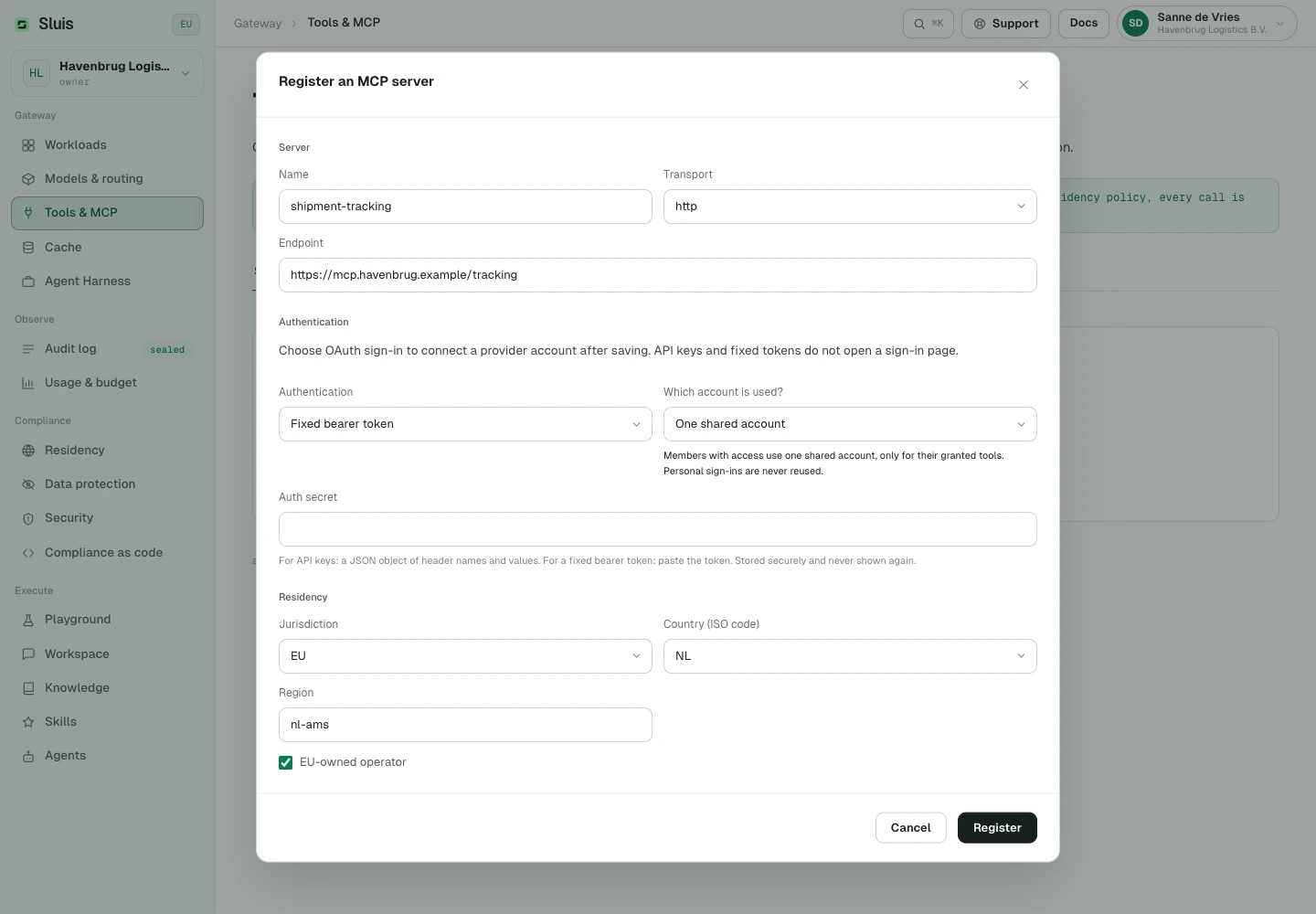
Task: Click the Residency globe icon
Action: point(28,451)
